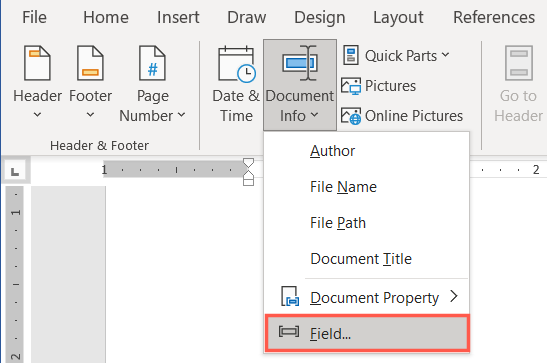Switch to the Layout tab

(x=398, y=17)
